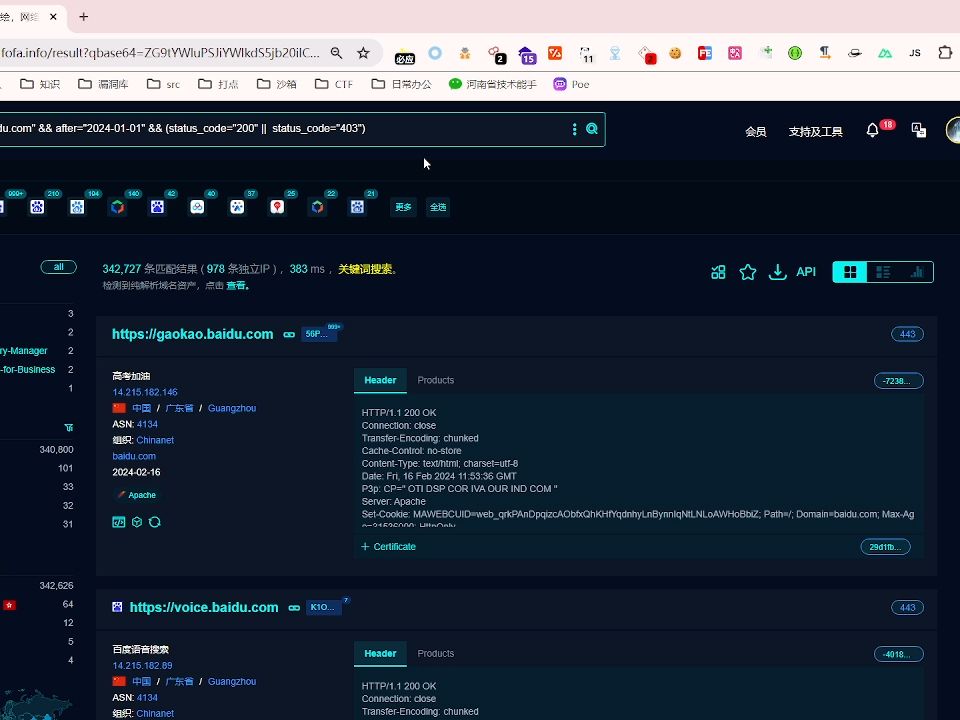960x720 pixels.
Task: Open the statistics chart view
Action: 917,271
